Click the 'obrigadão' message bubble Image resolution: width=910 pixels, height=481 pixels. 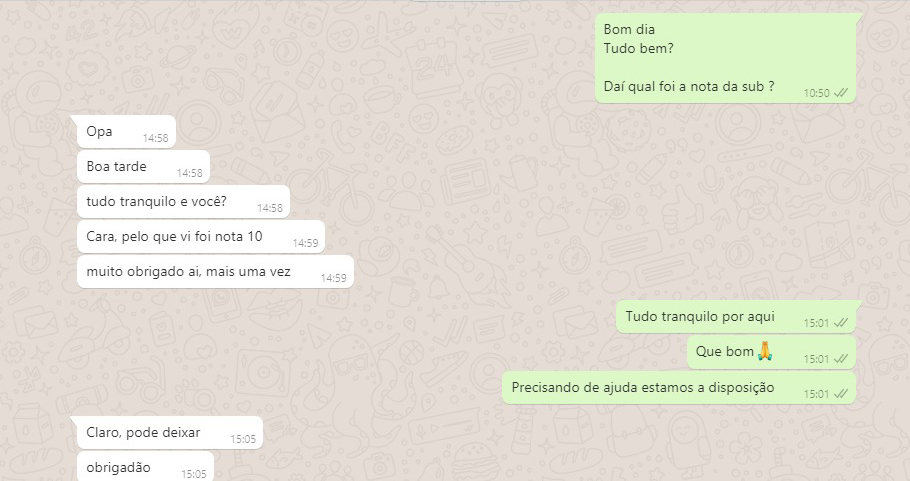pos(145,466)
